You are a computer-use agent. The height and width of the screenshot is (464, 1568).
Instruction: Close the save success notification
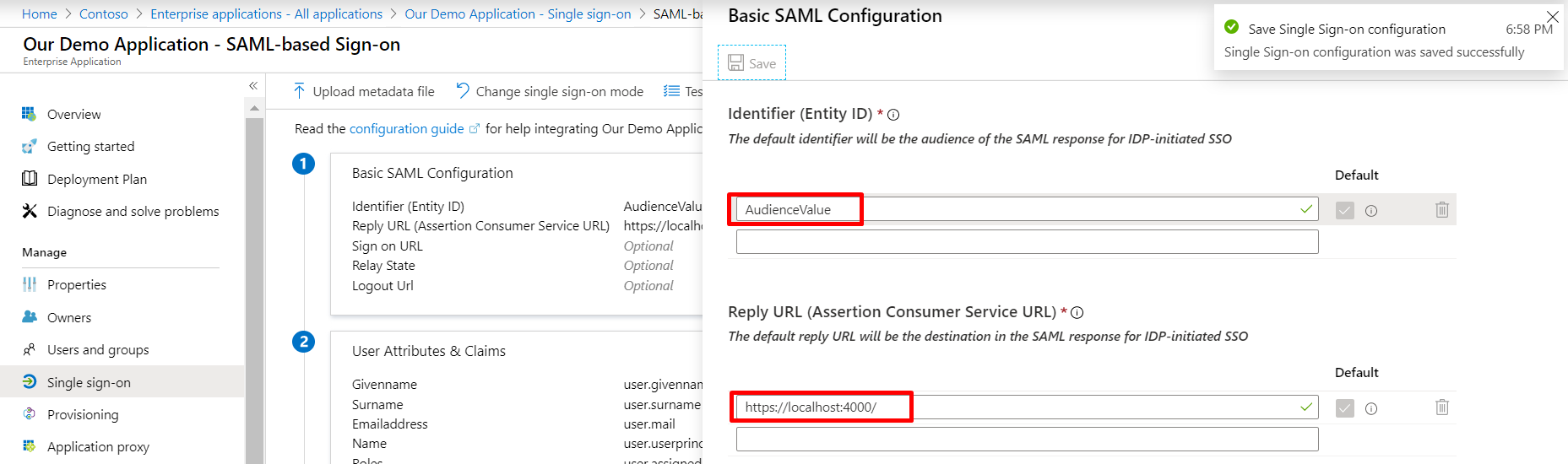pos(1552,17)
